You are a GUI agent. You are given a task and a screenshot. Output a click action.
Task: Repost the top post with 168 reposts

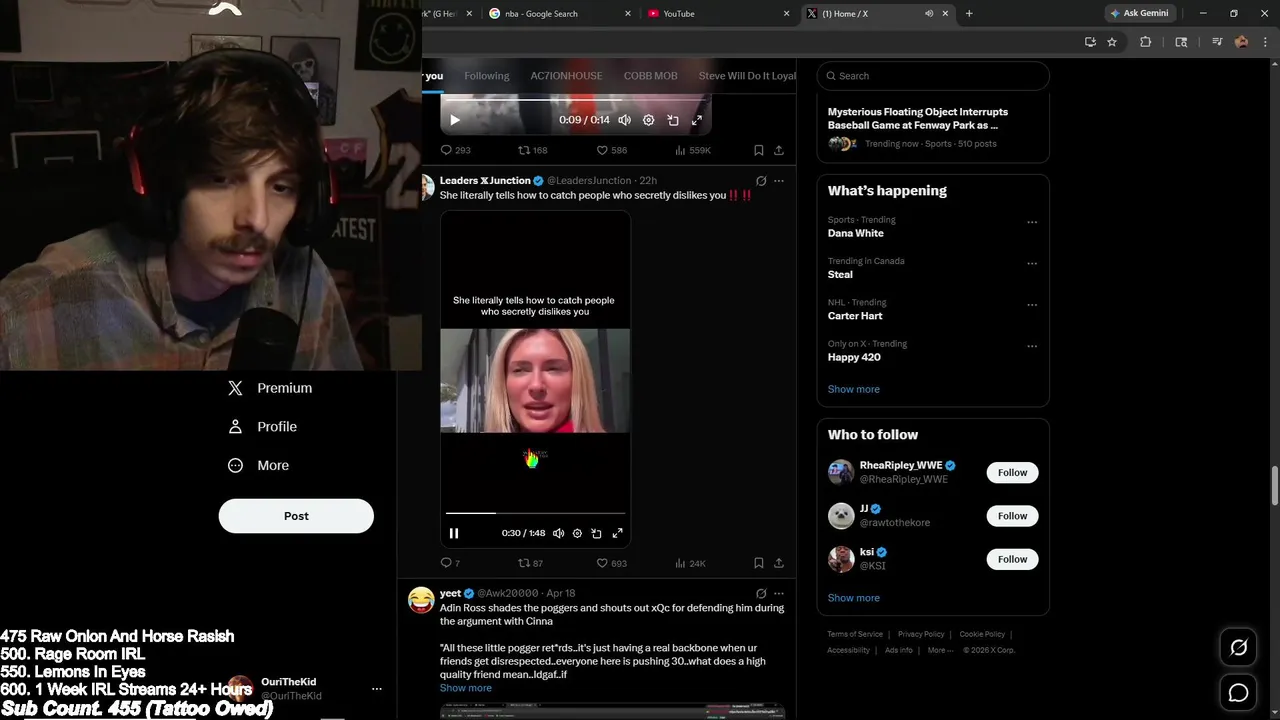(532, 150)
